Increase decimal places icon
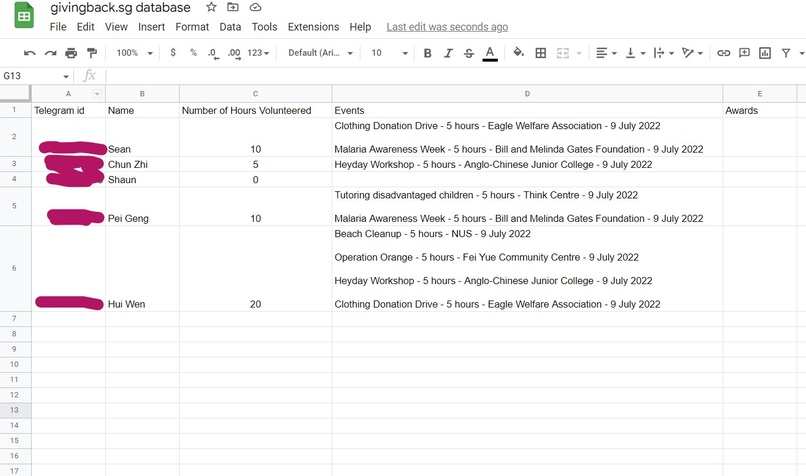Screen dimensions: 806x476 234,53
